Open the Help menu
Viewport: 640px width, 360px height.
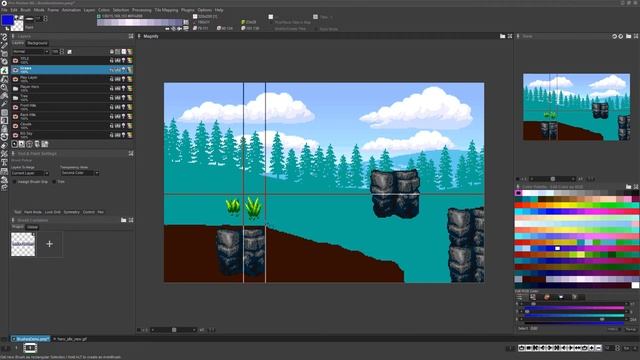point(219,10)
